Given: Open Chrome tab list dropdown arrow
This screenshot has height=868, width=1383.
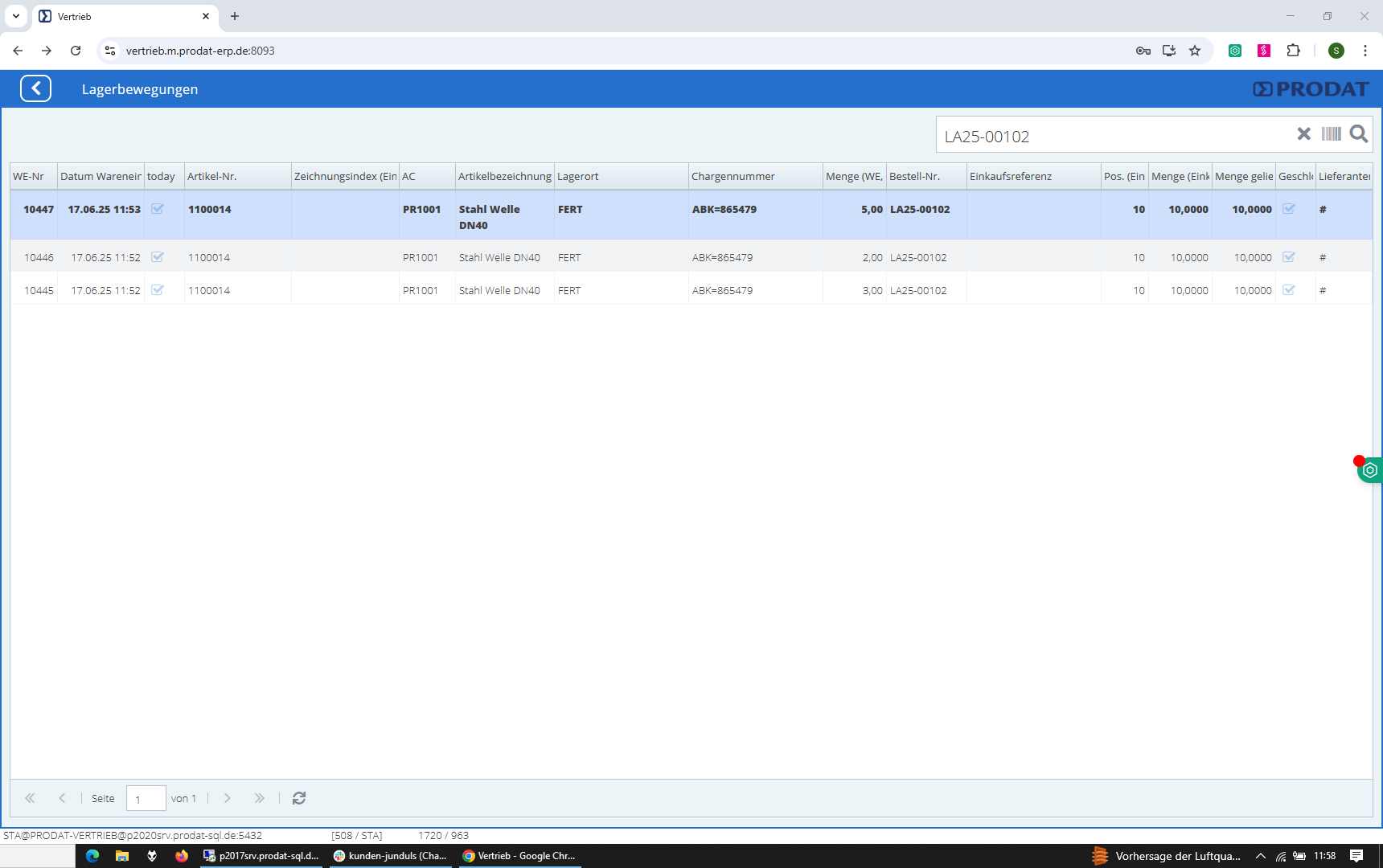Looking at the screenshot, I should click(16, 16).
